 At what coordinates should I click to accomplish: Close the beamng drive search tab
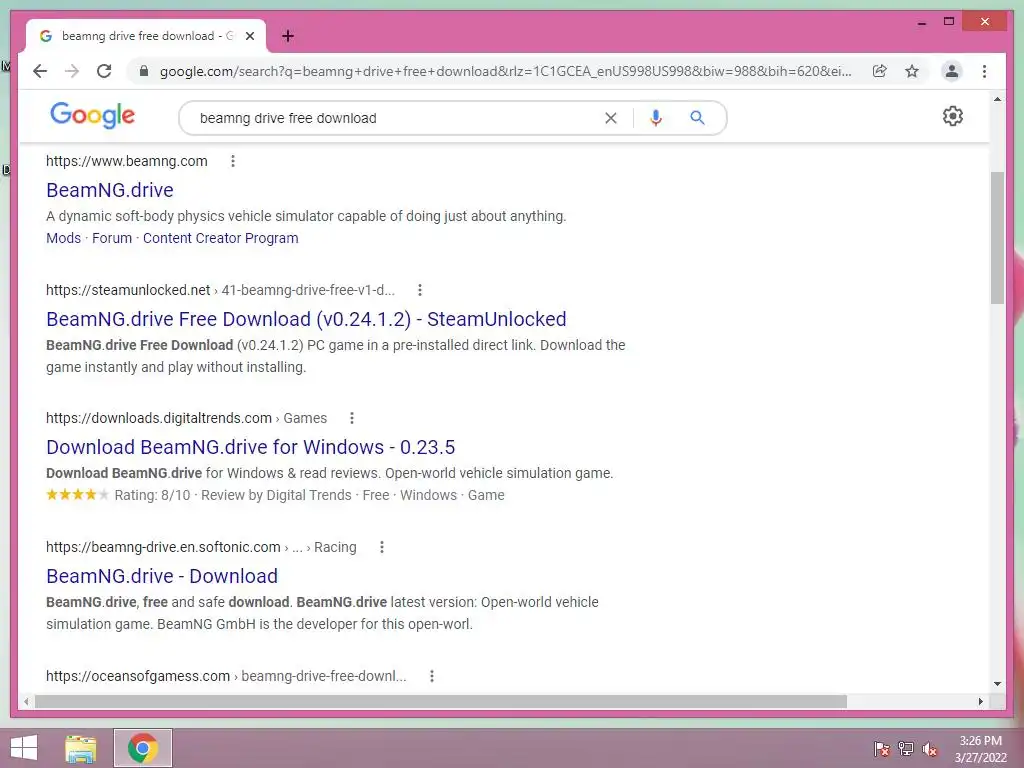(249, 36)
